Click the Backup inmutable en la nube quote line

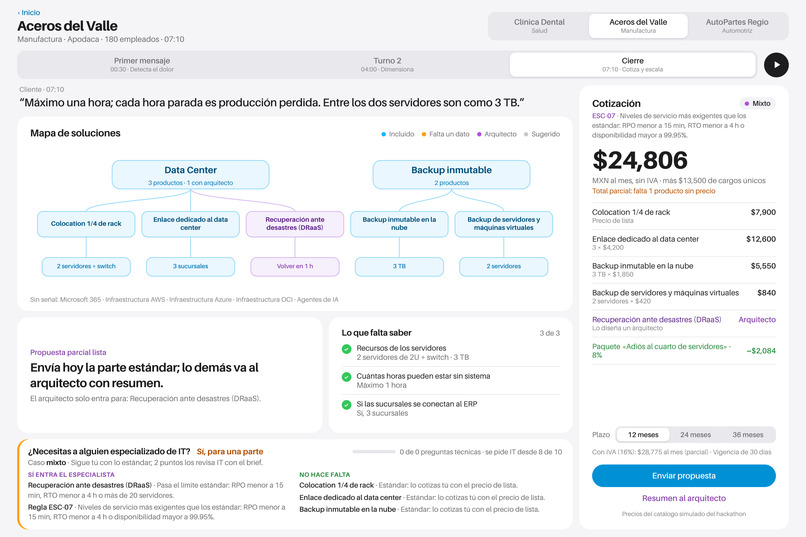tap(684, 270)
